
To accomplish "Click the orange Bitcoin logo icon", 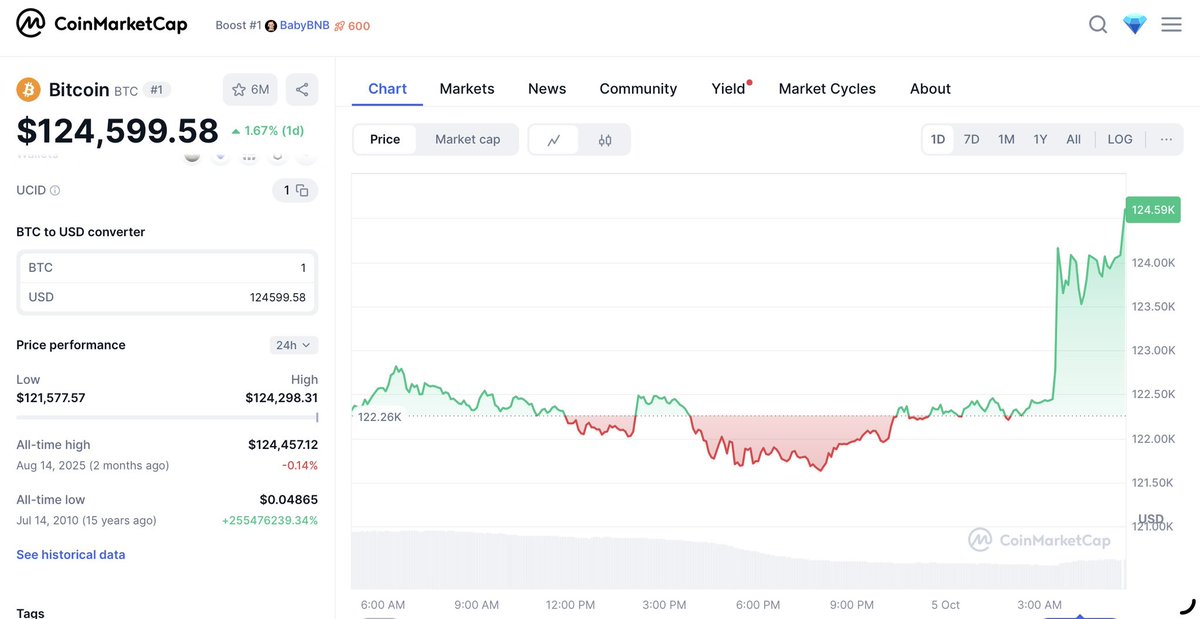I will point(28,90).
